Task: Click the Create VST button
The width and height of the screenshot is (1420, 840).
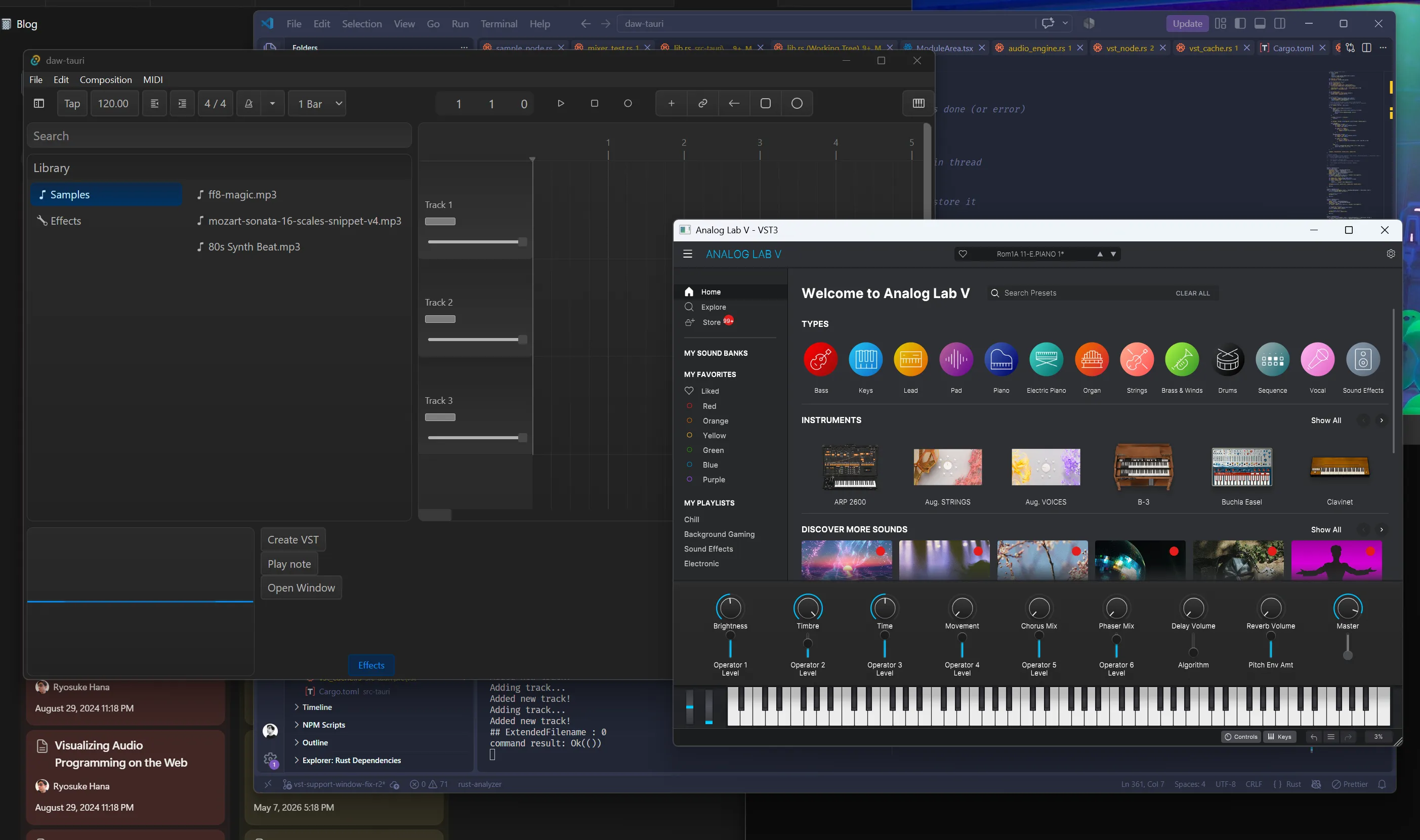Action: 293,539
